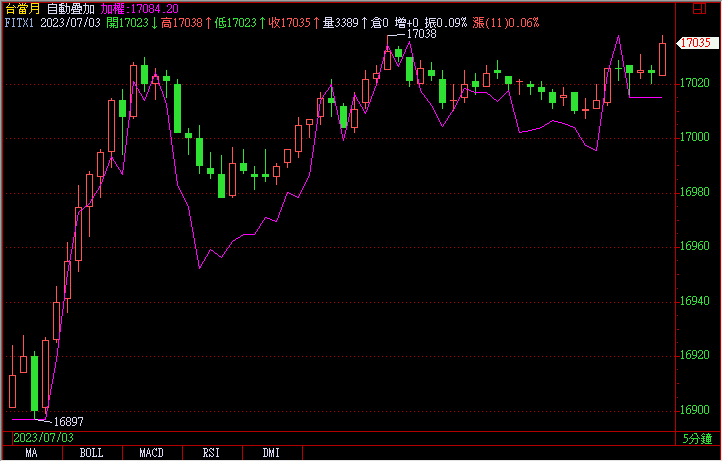
Task: Click the 振0.09% amplitude value
Action: tap(446, 23)
